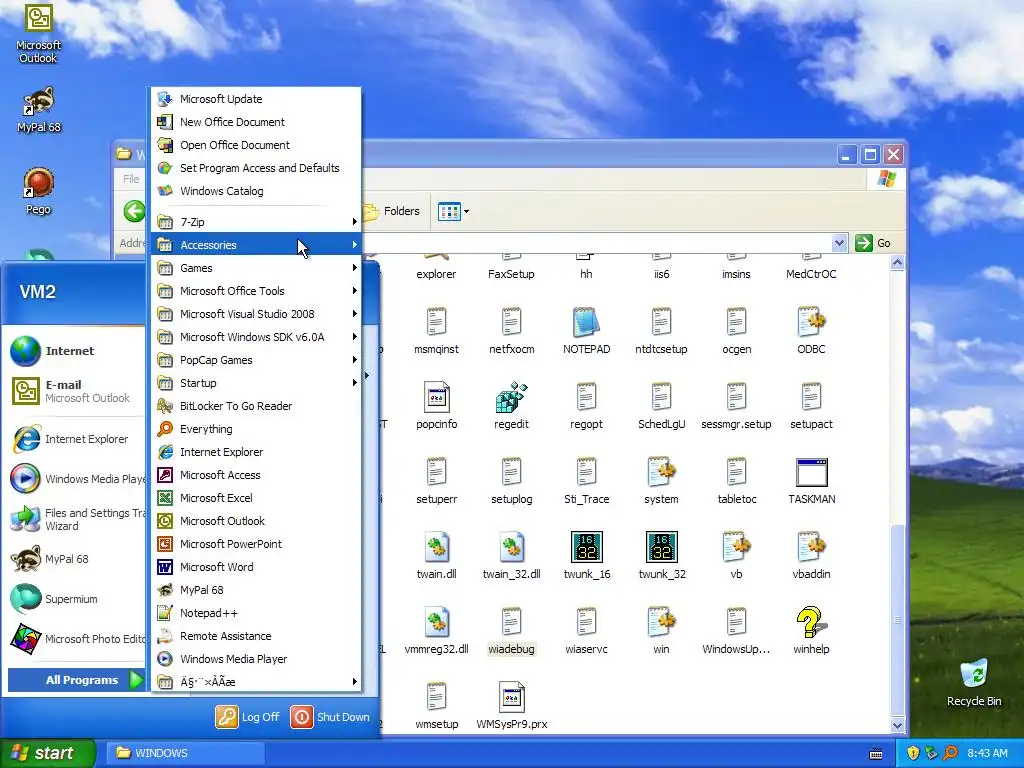Open BitLocker To Go Reader
The width and height of the screenshot is (1024, 768).
pos(257,406)
